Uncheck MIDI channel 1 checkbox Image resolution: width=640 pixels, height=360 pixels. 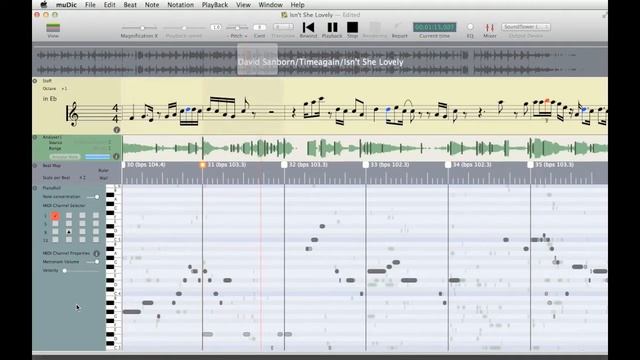click(55, 216)
